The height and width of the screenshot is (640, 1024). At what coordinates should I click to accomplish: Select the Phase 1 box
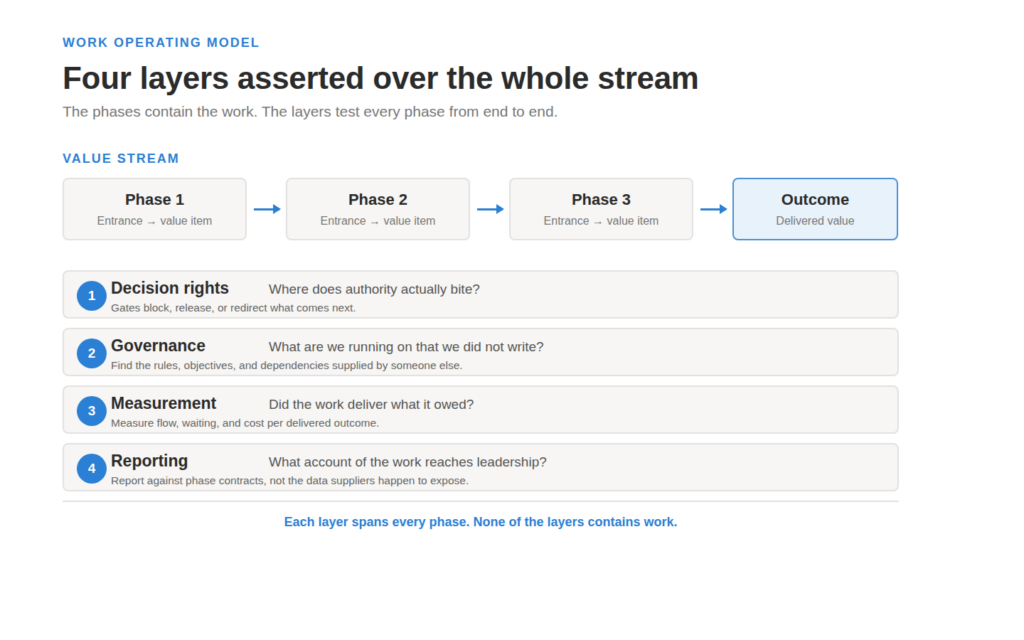(x=155, y=209)
